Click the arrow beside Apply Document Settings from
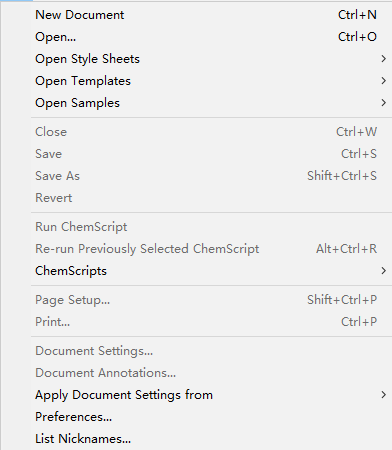The image size is (392, 450). tap(383, 395)
